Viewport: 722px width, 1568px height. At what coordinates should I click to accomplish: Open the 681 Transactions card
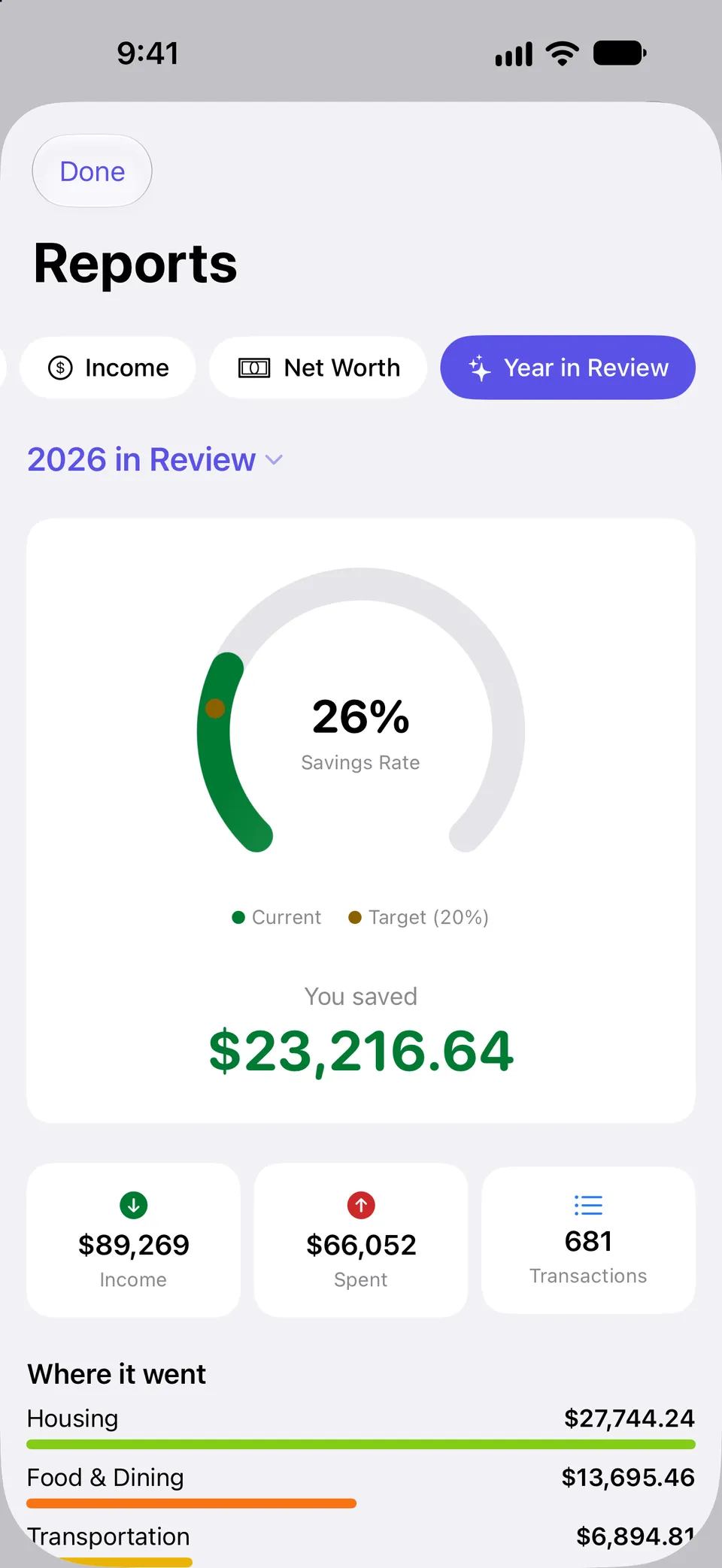pyautogui.click(x=588, y=1240)
